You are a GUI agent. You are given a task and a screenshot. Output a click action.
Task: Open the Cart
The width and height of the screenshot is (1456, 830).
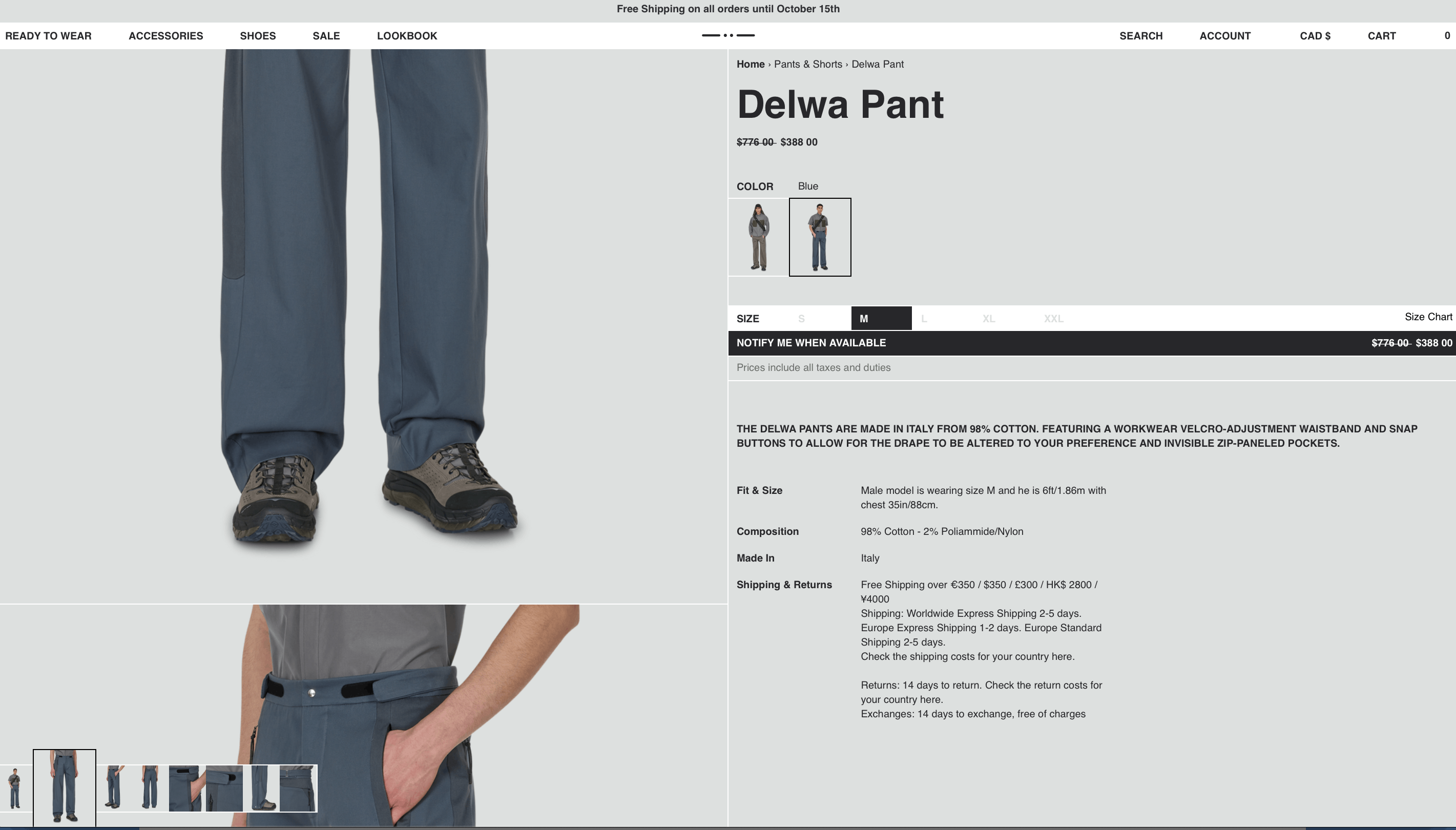pos(1381,36)
